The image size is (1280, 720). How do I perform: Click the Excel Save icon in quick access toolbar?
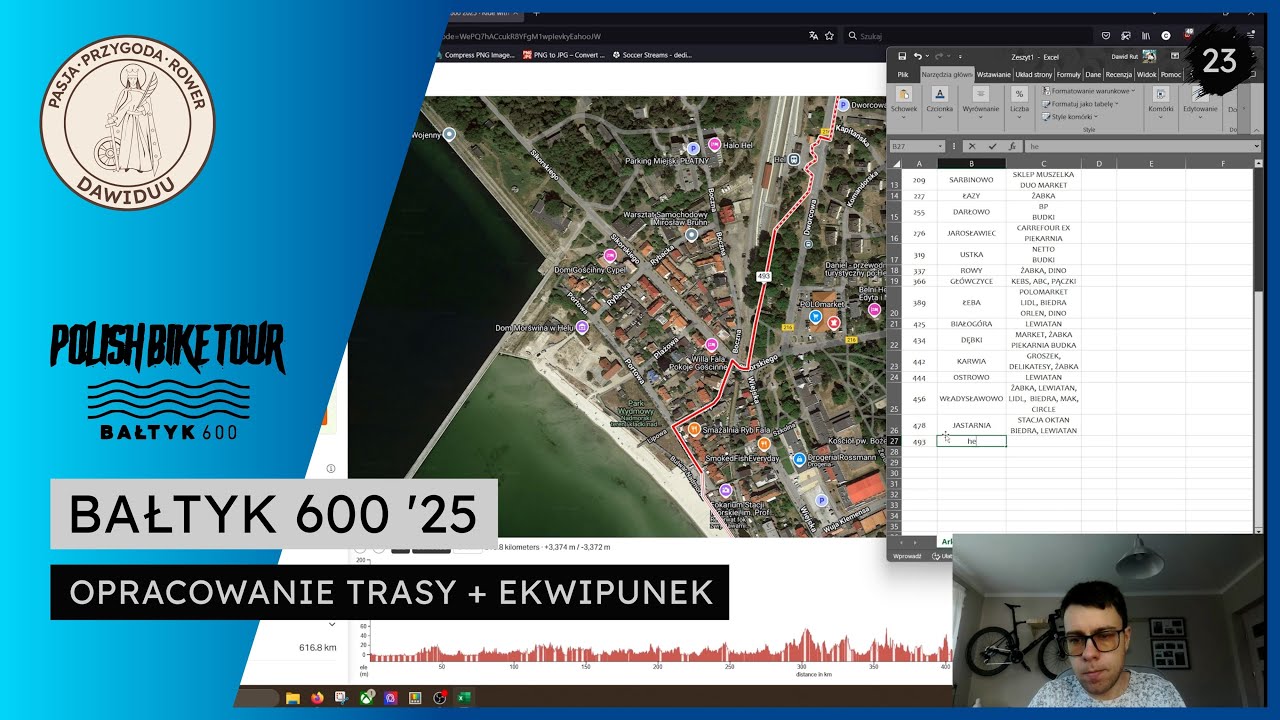[x=902, y=56]
